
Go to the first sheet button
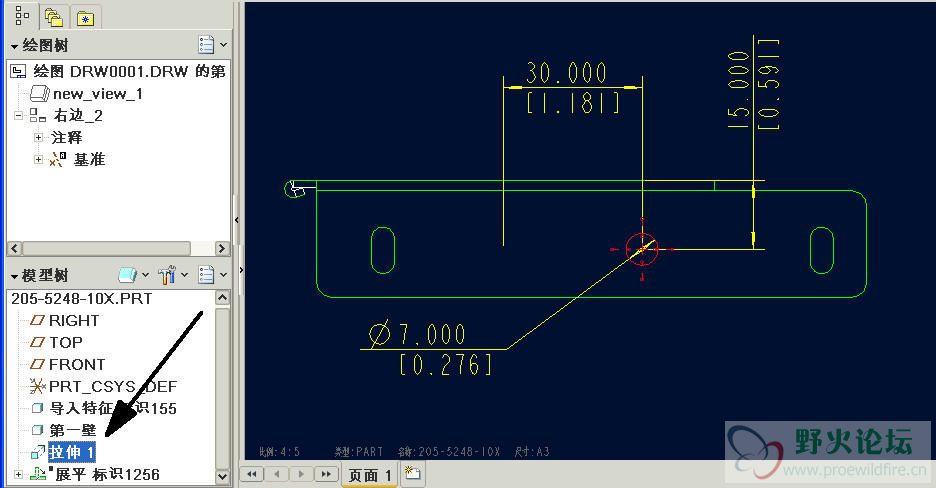252,474
